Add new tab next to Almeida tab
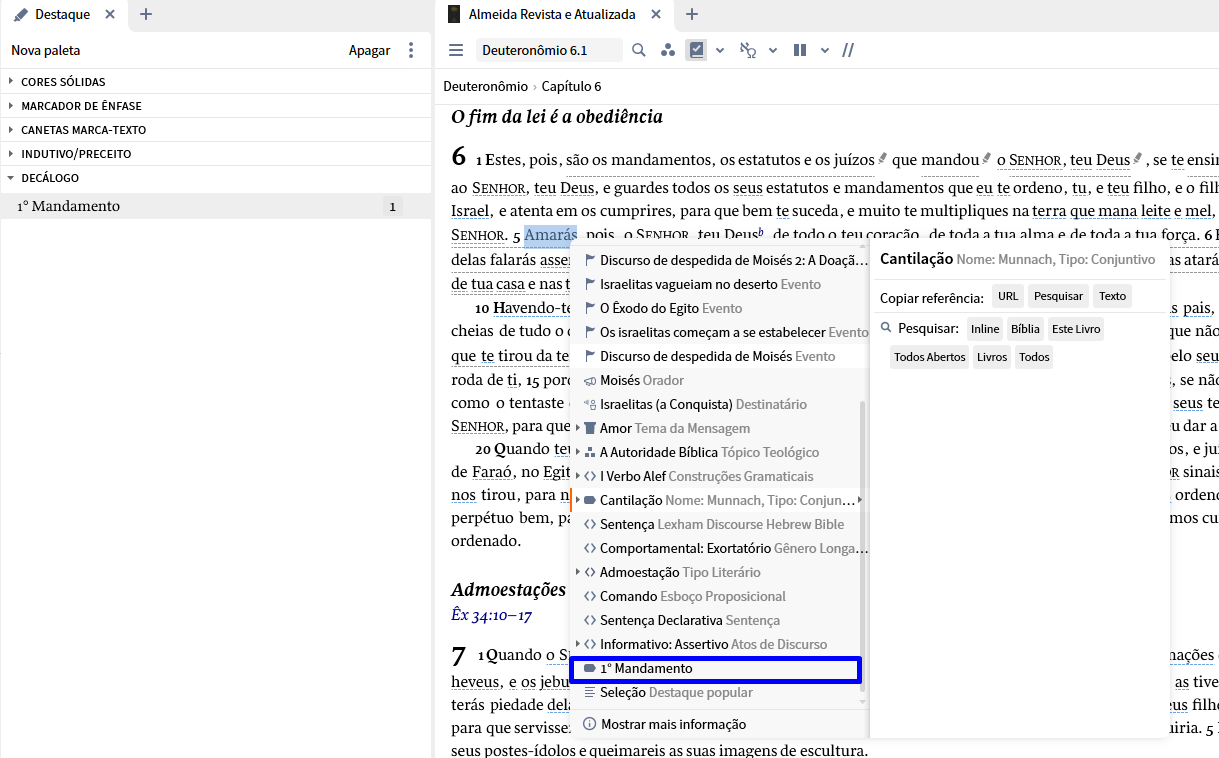Viewport: 1219px width, 758px height. (692, 15)
